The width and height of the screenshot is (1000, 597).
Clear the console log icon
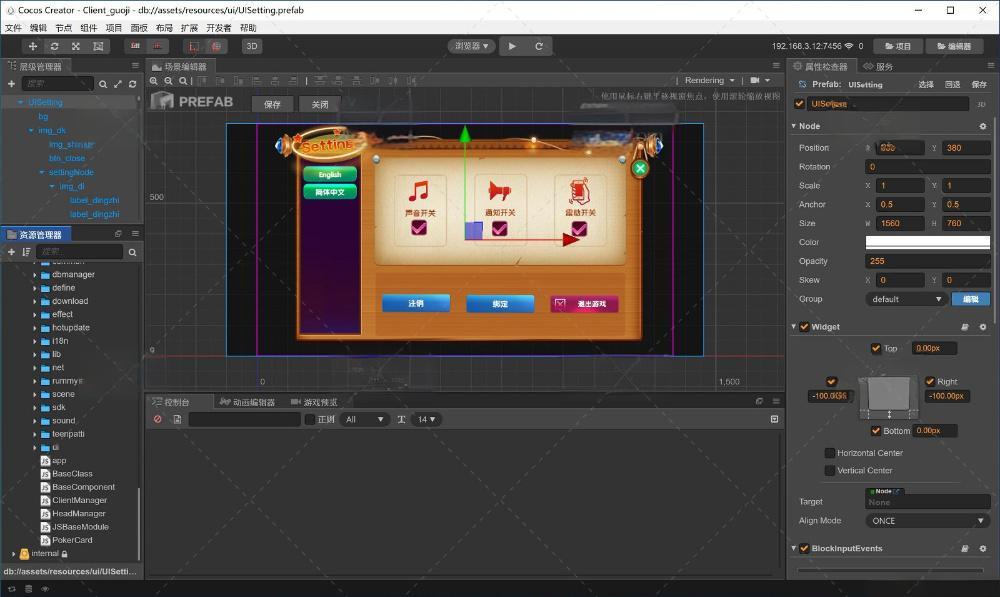coord(157,419)
